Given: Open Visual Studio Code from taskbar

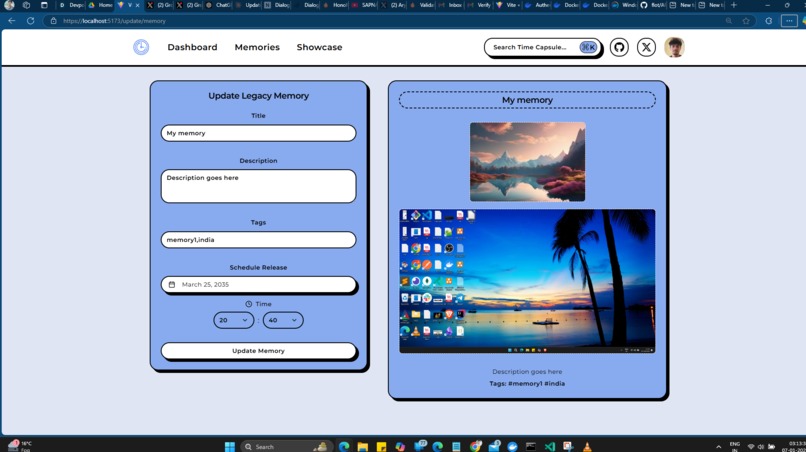Looking at the screenshot, I should click(x=549, y=446).
